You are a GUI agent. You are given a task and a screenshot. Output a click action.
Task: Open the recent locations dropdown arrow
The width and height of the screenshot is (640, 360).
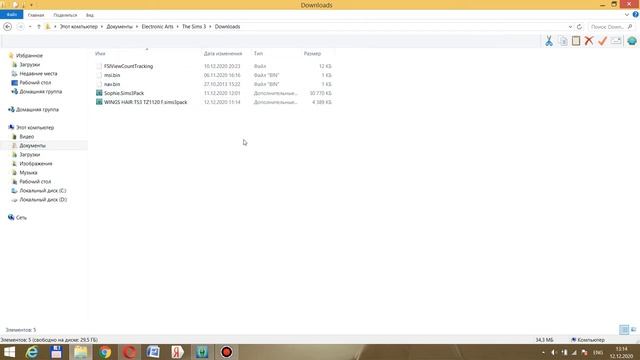[30, 27]
